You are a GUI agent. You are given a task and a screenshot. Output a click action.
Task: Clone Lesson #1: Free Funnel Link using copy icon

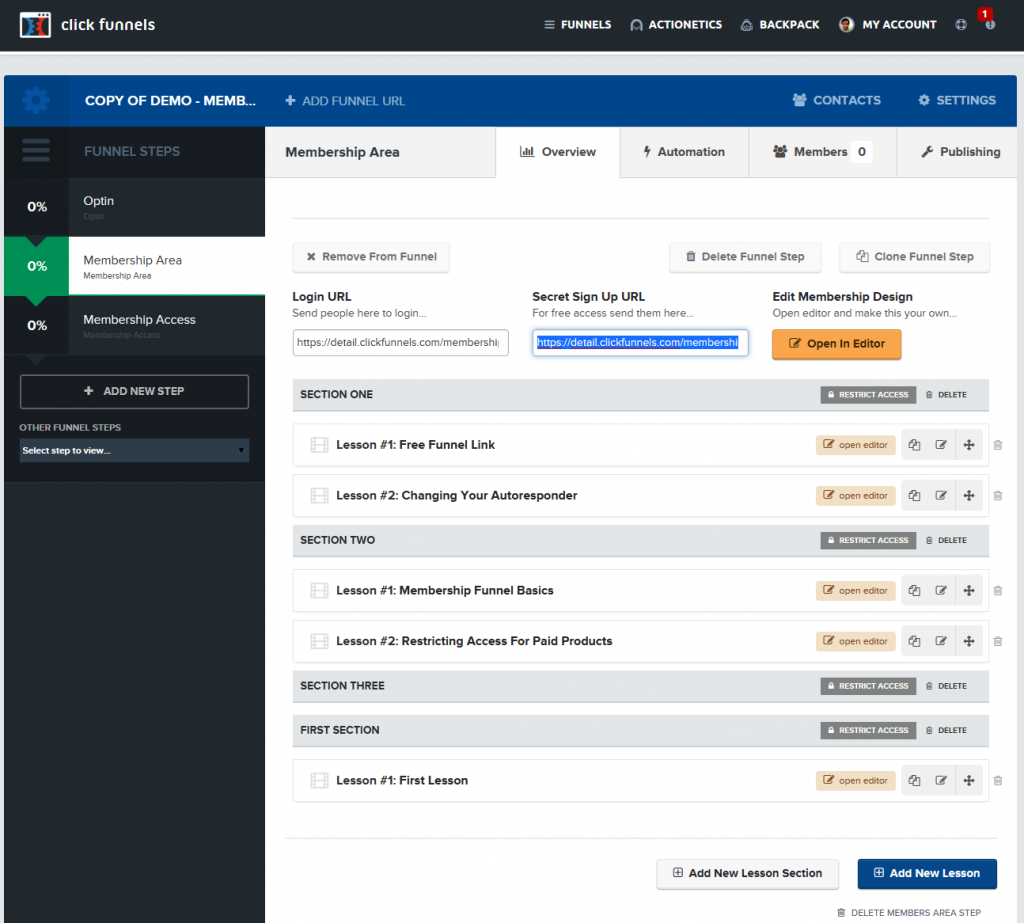pyautogui.click(x=913, y=445)
